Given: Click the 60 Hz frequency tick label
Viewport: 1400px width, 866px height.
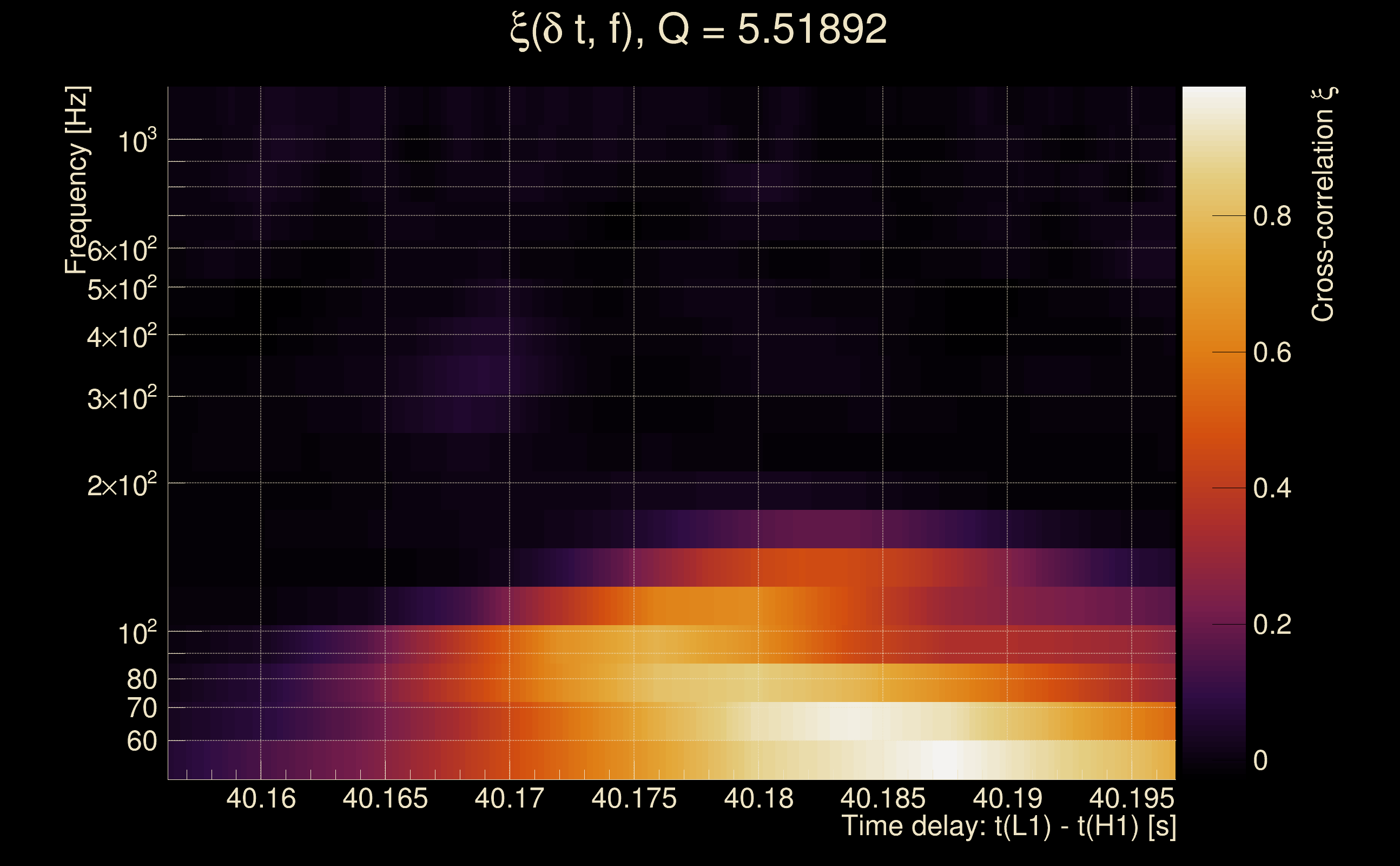Looking at the screenshot, I should [x=141, y=741].
